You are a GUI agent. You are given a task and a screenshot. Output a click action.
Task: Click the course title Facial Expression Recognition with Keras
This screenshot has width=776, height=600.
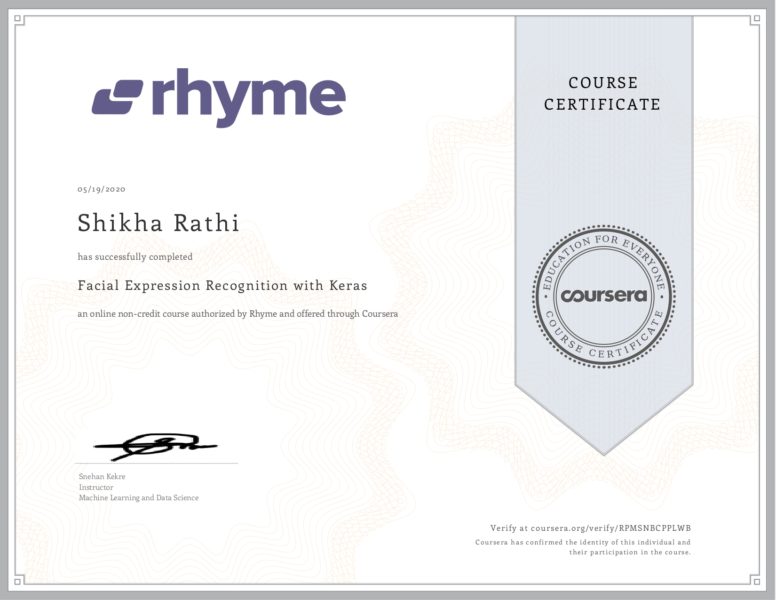(x=222, y=286)
